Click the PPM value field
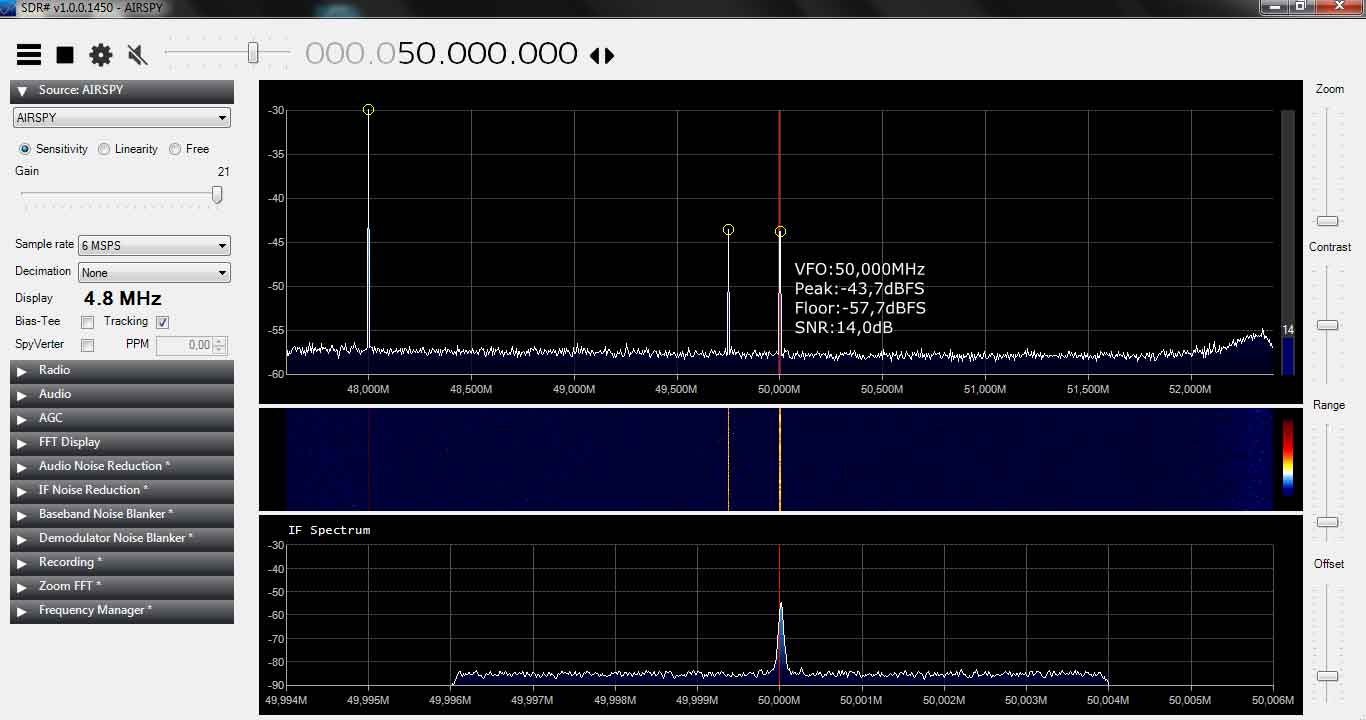The image size is (1366, 720). (x=185, y=345)
